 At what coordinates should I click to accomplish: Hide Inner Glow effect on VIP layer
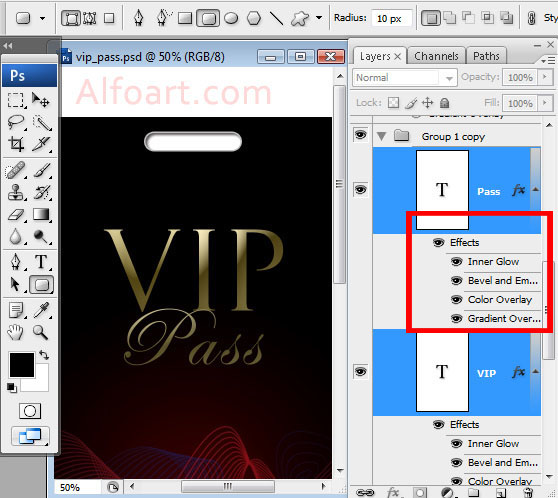point(457,444)
